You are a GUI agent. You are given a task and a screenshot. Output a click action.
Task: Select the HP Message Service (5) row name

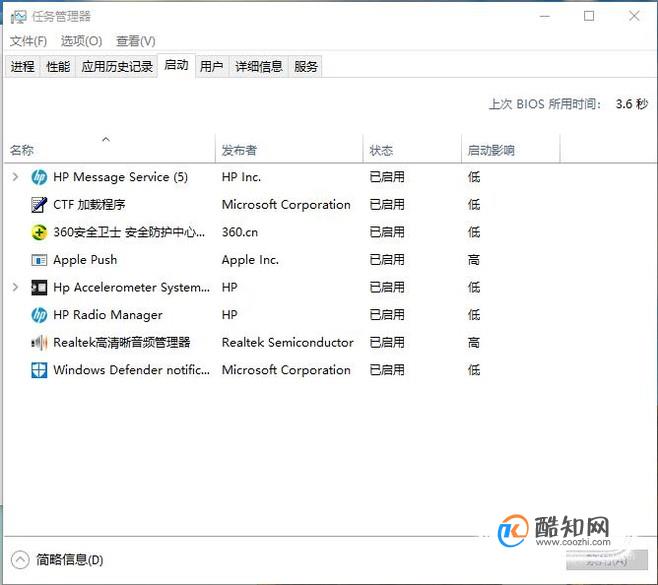click(x=120, y=177)
